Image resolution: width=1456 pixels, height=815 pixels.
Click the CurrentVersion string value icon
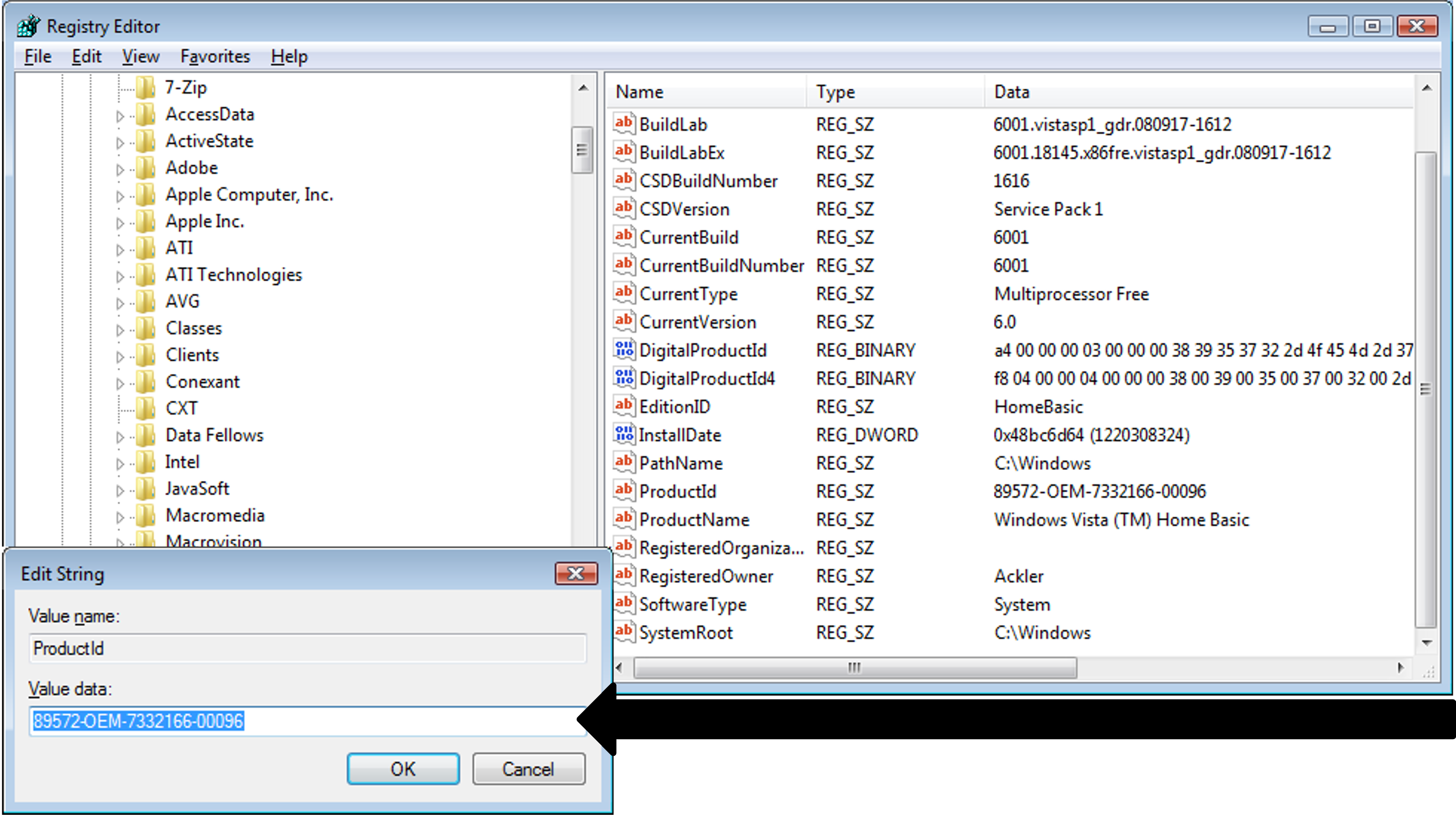coord(624,322)
